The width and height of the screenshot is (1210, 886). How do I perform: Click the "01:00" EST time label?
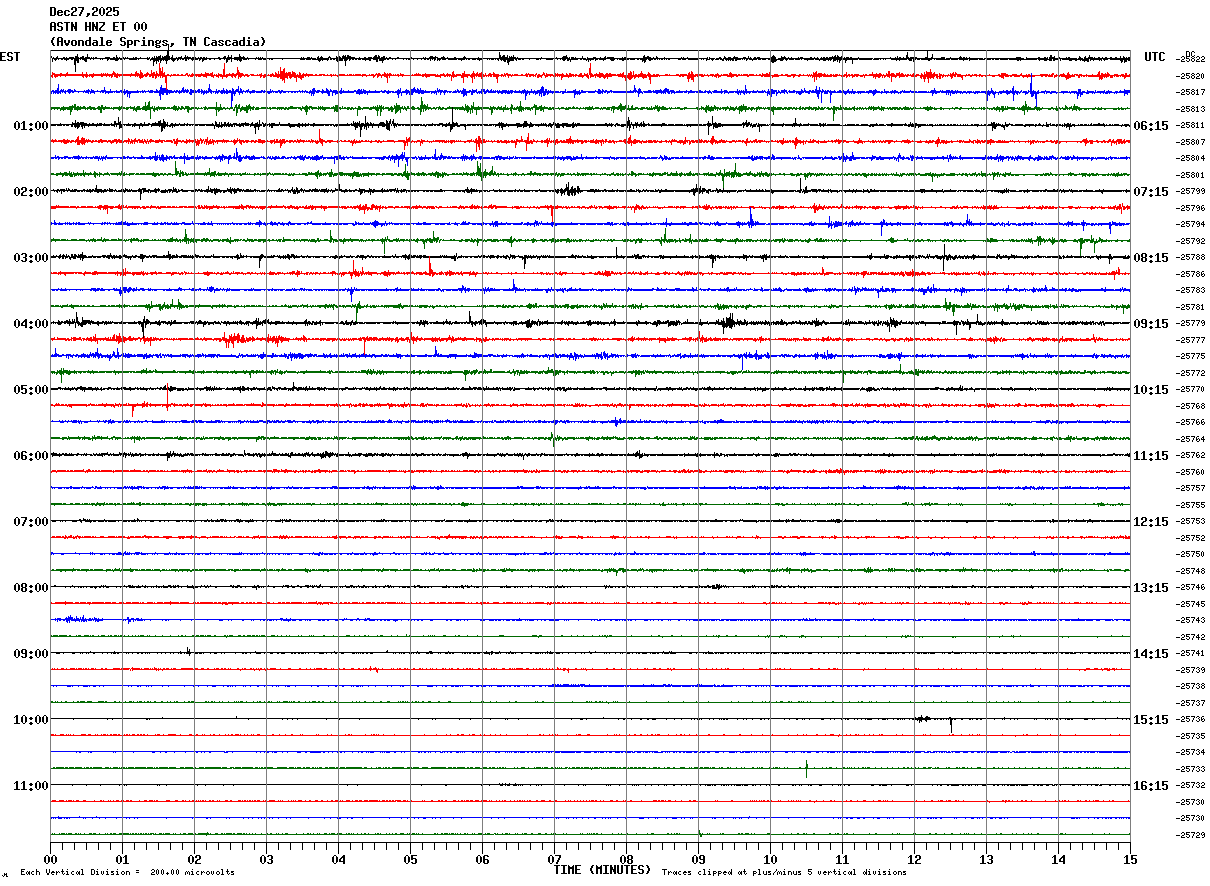coord(31,126)
